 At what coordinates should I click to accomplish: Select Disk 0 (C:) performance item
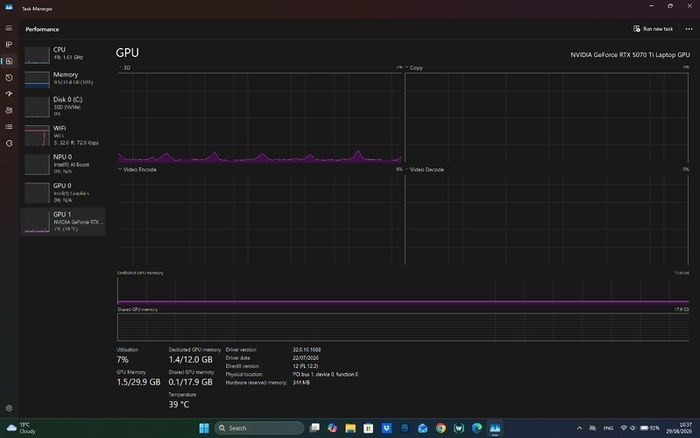click(x=63, y=106)
